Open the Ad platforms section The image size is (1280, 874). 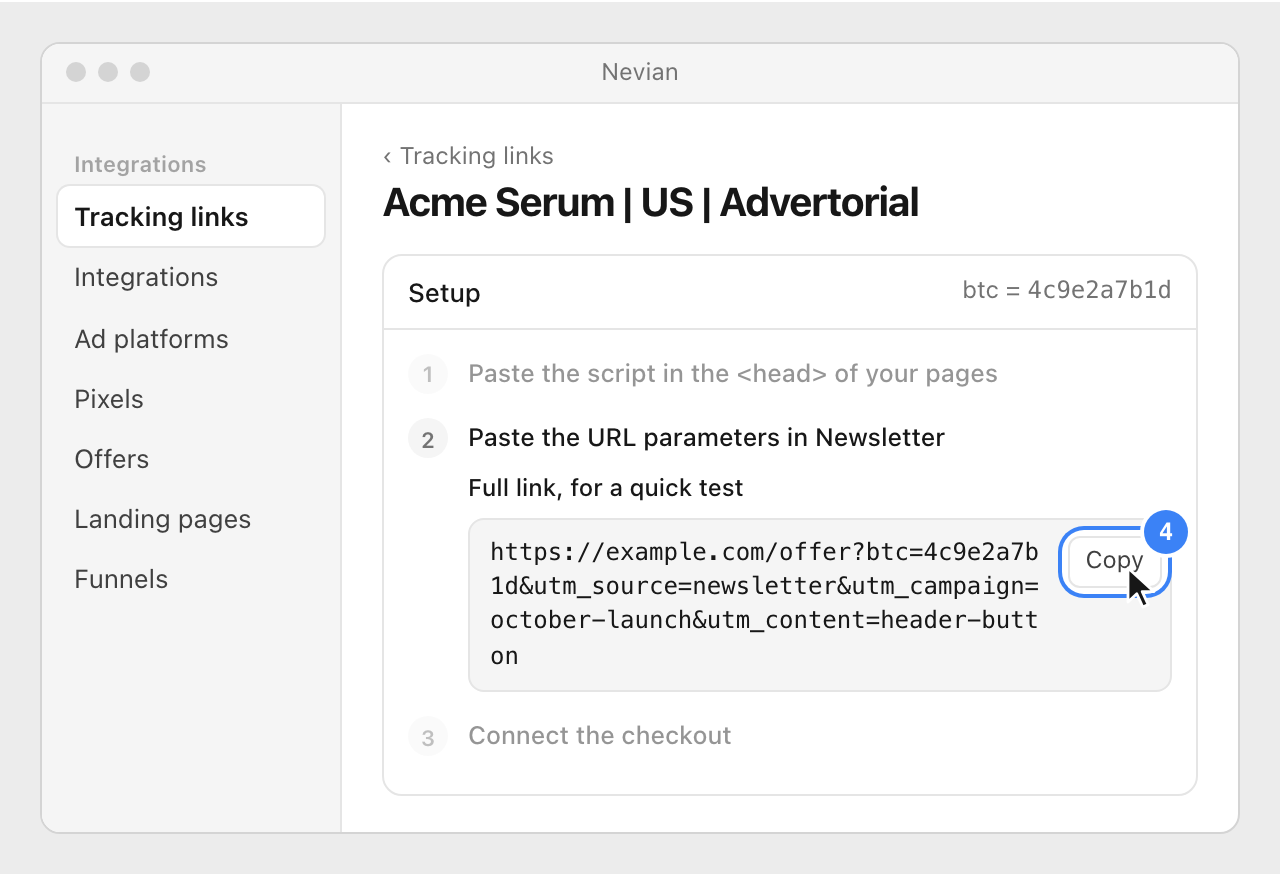pos(151,339)
